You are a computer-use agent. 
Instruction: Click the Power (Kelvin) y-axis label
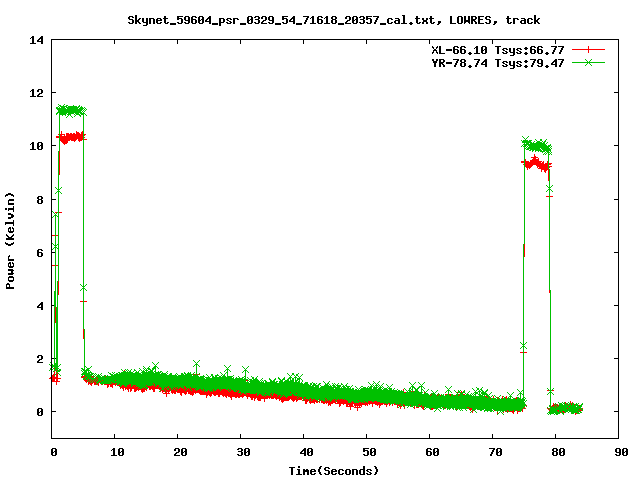(x=10, y=241)
